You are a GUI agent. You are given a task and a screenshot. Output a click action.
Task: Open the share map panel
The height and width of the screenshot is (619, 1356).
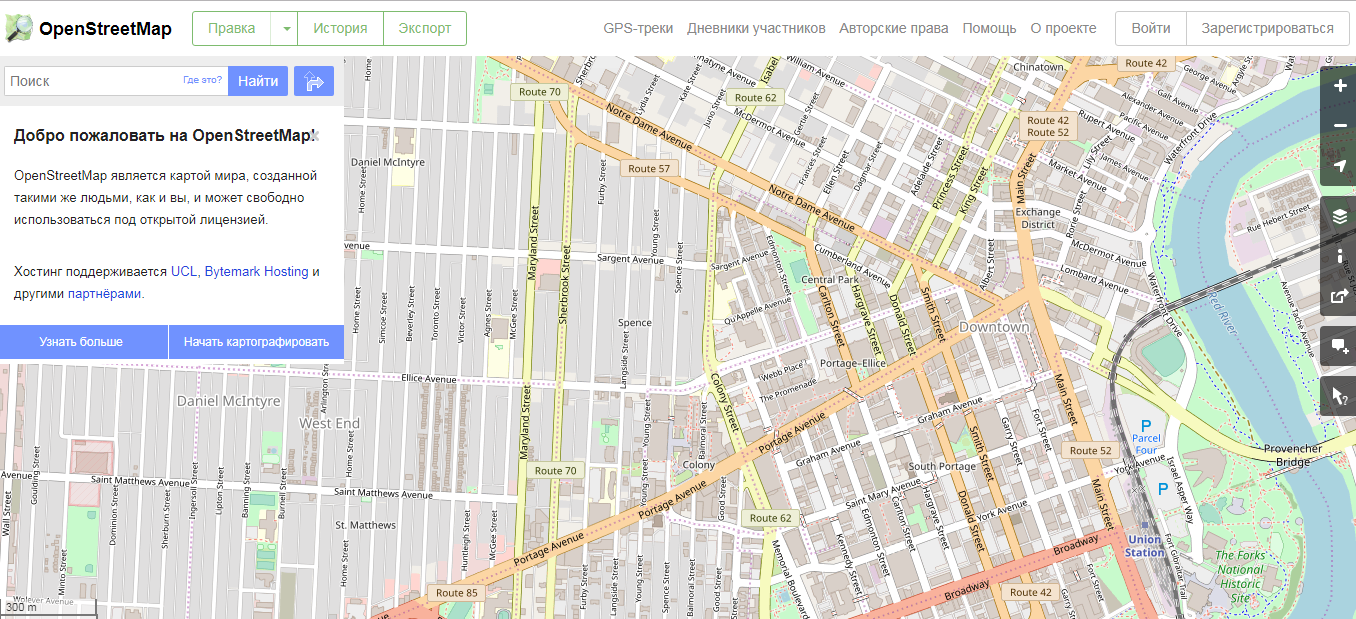[1340, 296]
